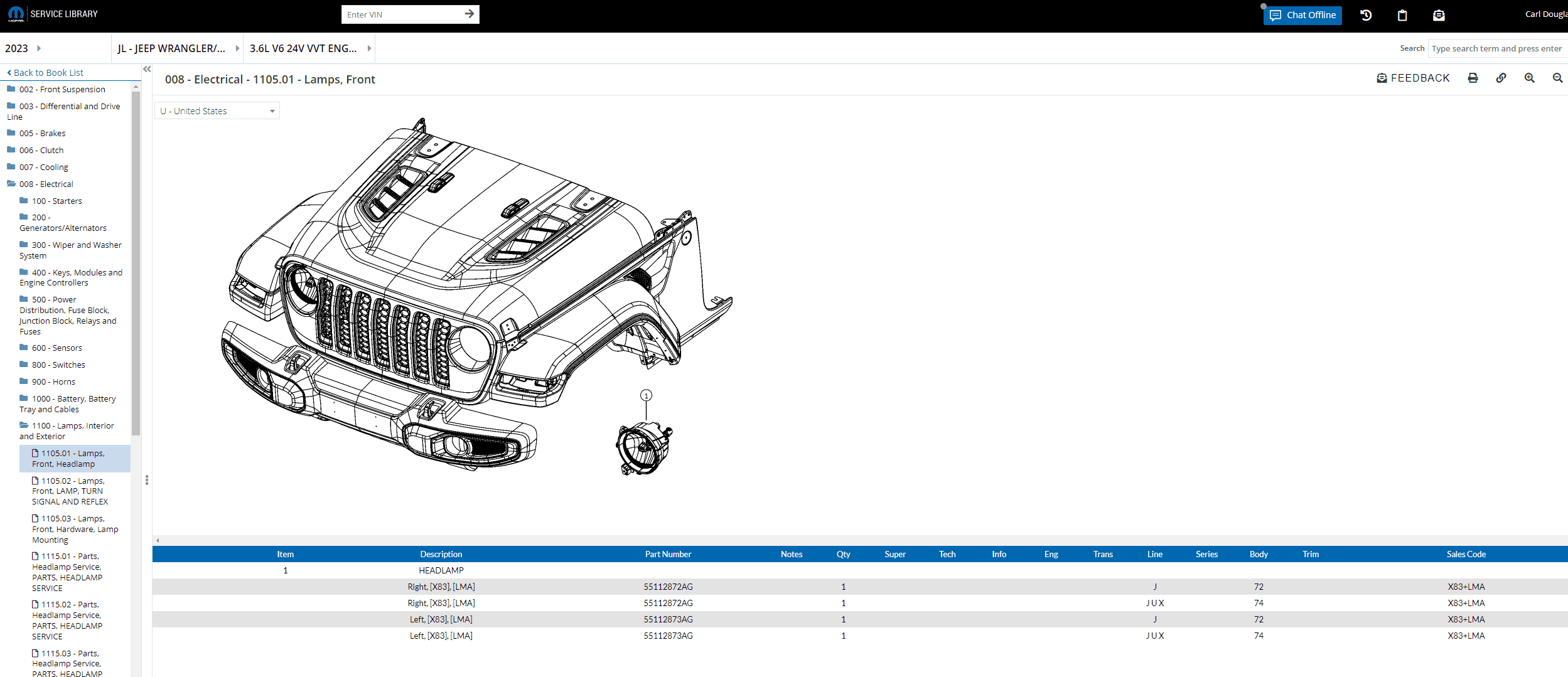Screen dimensions: 1568x677
Task: Open the U - United States market dropdown
Action: tap(217, 111)
